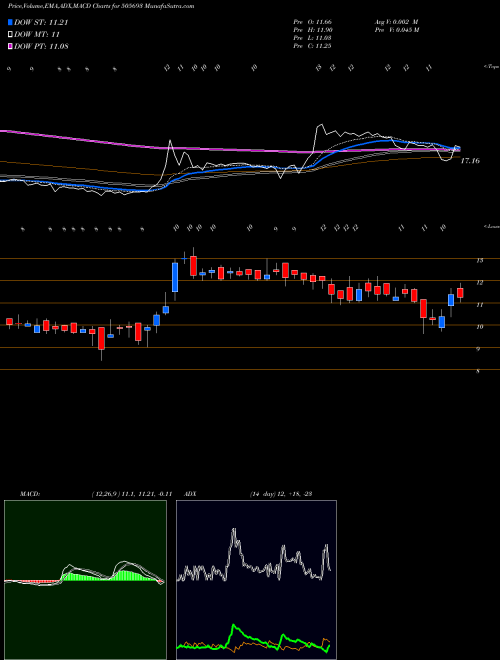Click the price axis label 12
This screenshot has height=660, width=500.
[x=479, y=283]
